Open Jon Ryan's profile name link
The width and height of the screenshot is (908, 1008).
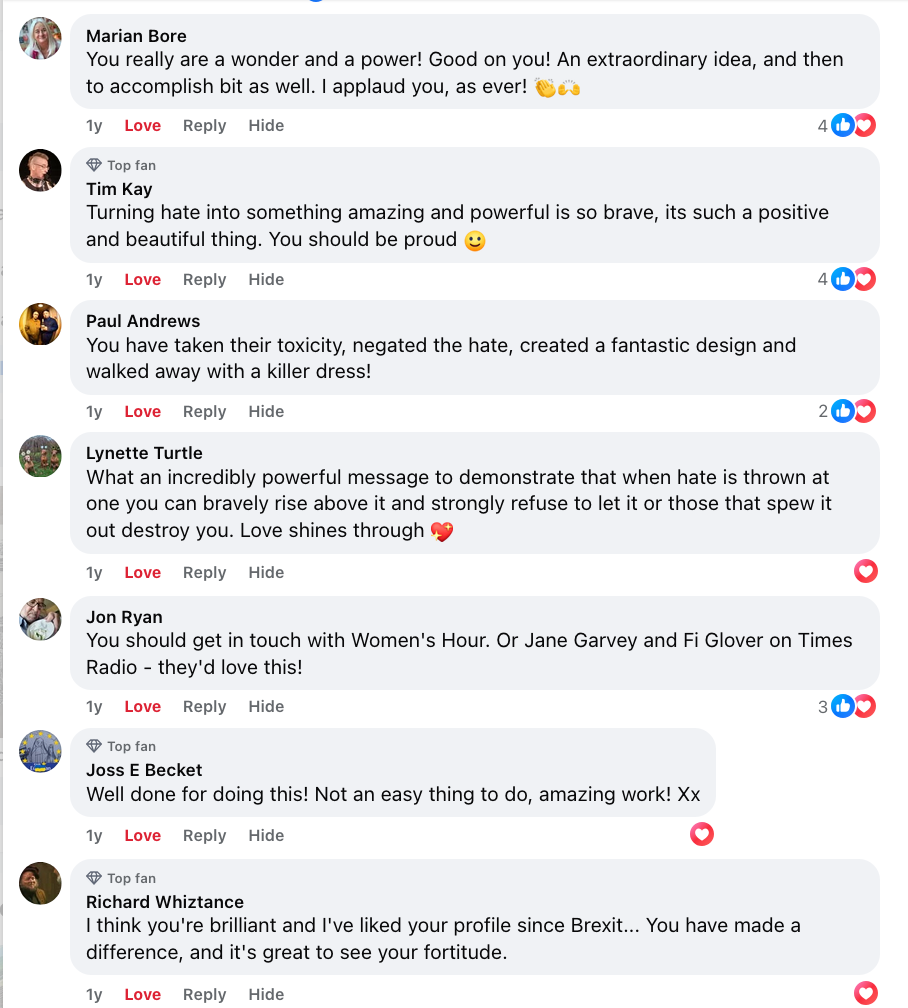[x=124, y=617]
